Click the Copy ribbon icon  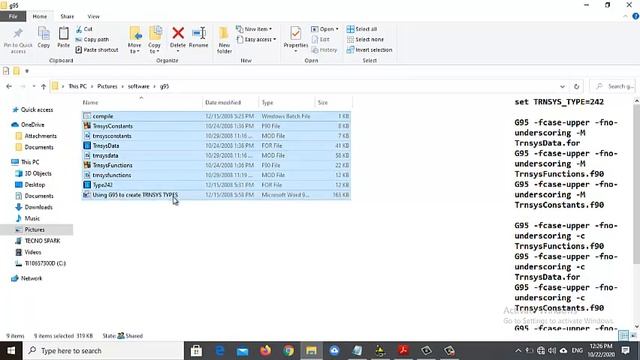[x=43, y=33]
